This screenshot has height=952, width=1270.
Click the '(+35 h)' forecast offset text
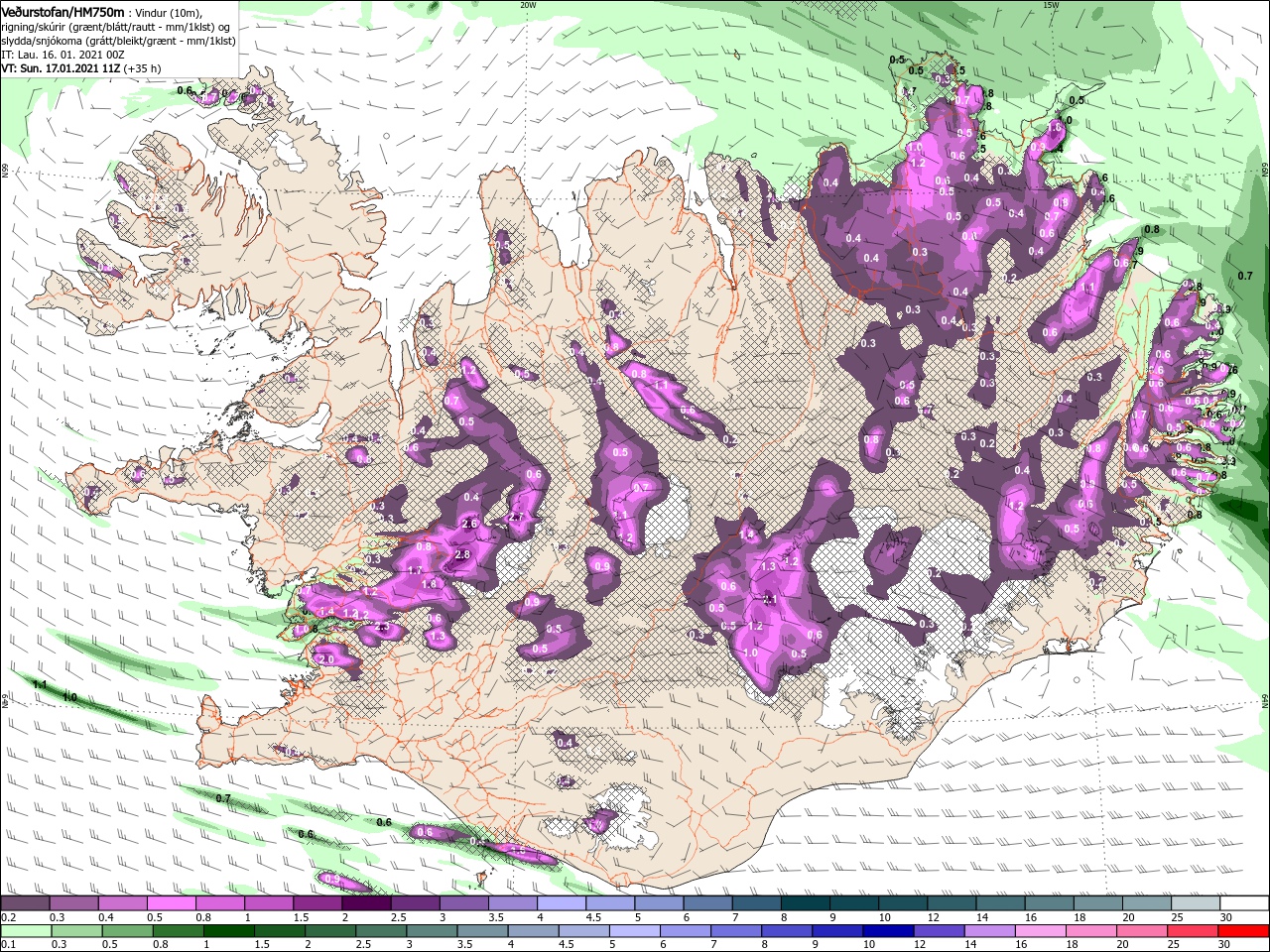pyautogui.click(x=143, y=68)
